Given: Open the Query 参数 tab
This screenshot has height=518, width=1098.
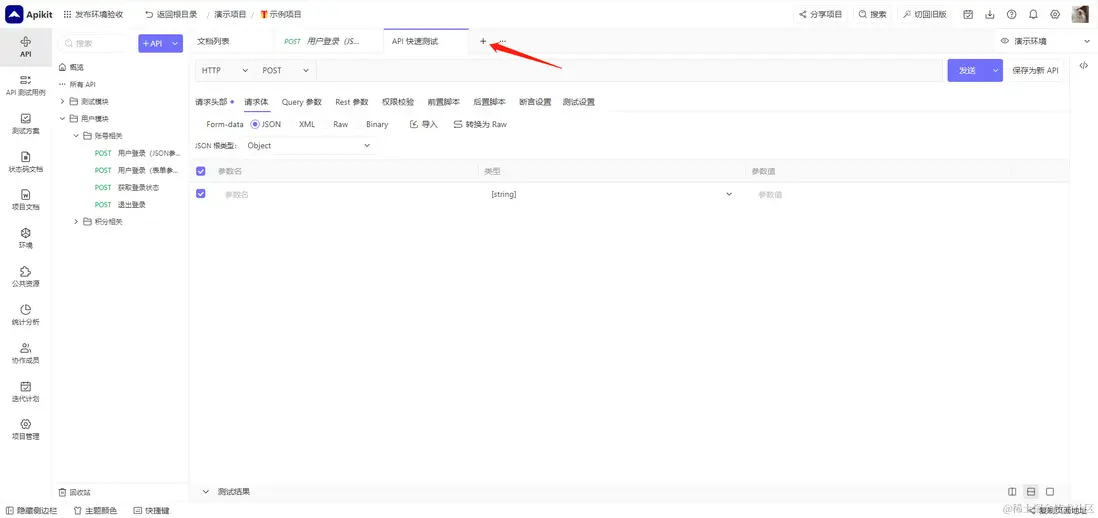Looking at the screenshot, I should pyautogui.click(x=302, y=102).
